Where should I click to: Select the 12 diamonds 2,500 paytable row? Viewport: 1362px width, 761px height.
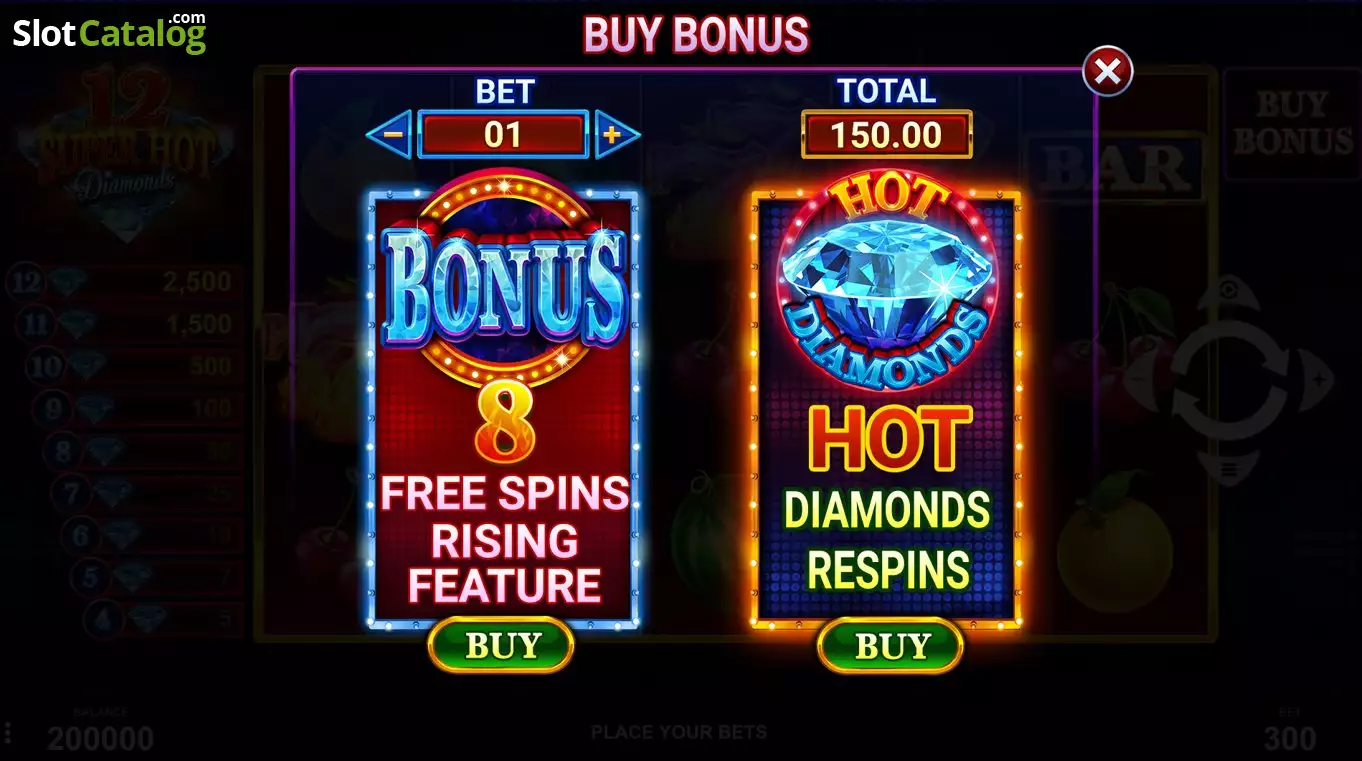click(x=123, y=283)
